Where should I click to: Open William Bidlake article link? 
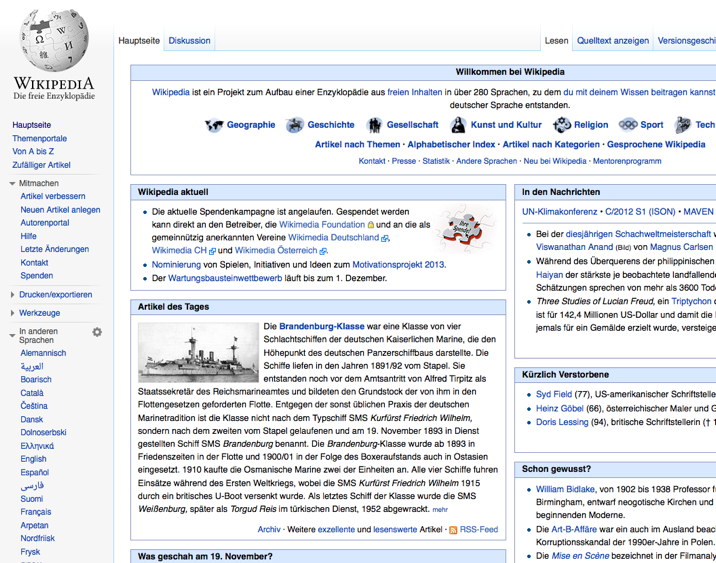click(x=565, y=489)
